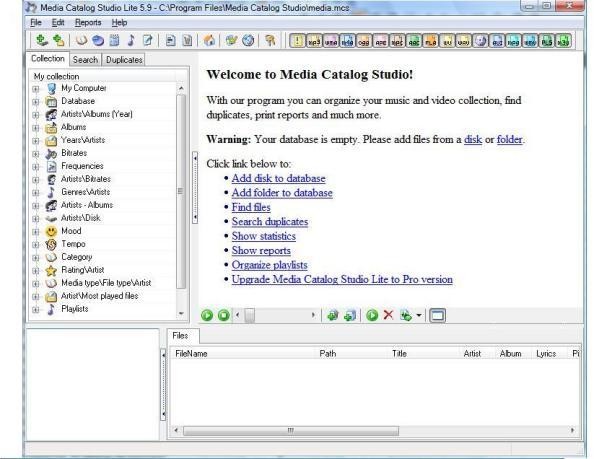Click the home page toolbar icon

click(x=209, y=40)
